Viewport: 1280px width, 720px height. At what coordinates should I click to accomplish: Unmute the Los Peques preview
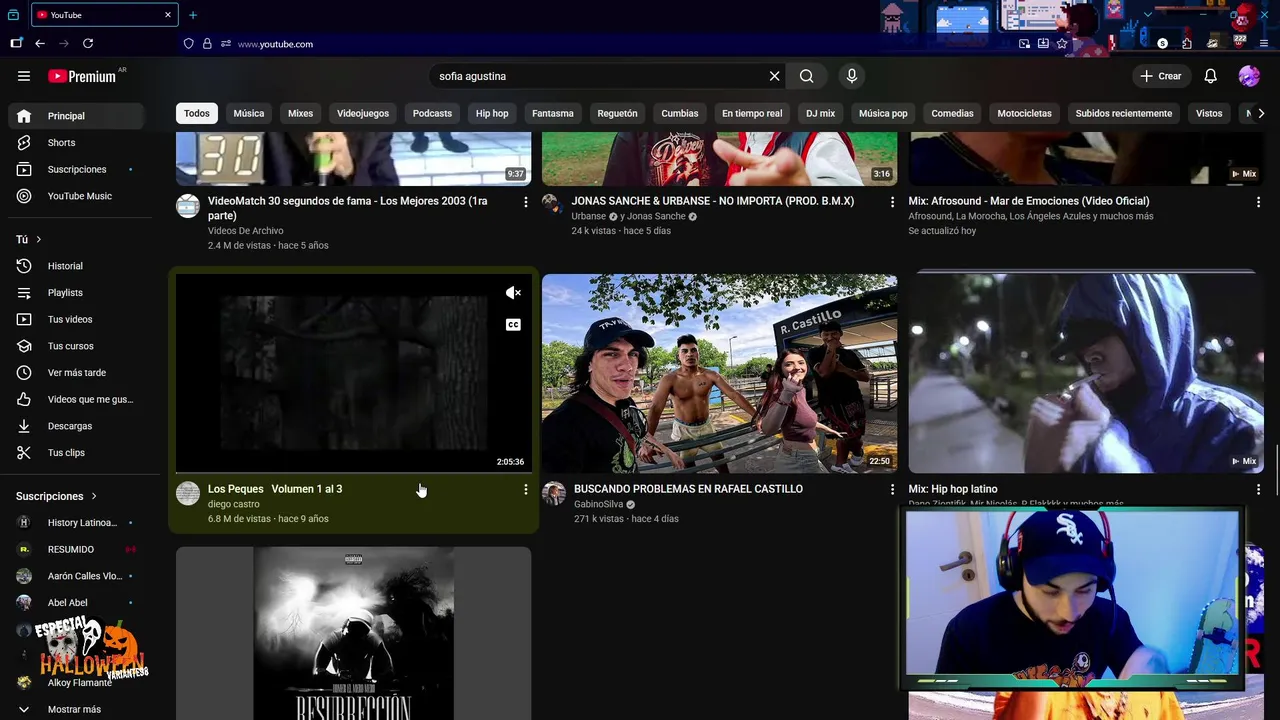point(513,293)
